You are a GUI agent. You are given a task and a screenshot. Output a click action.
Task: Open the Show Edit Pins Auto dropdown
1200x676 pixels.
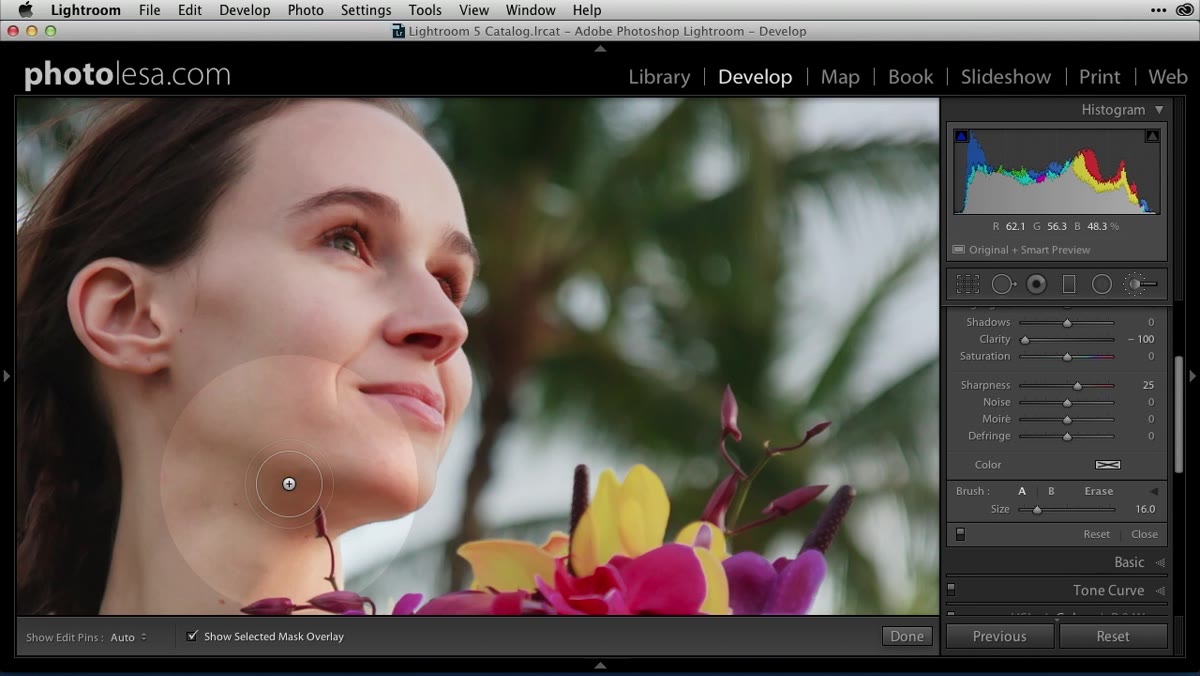[128, 637]
